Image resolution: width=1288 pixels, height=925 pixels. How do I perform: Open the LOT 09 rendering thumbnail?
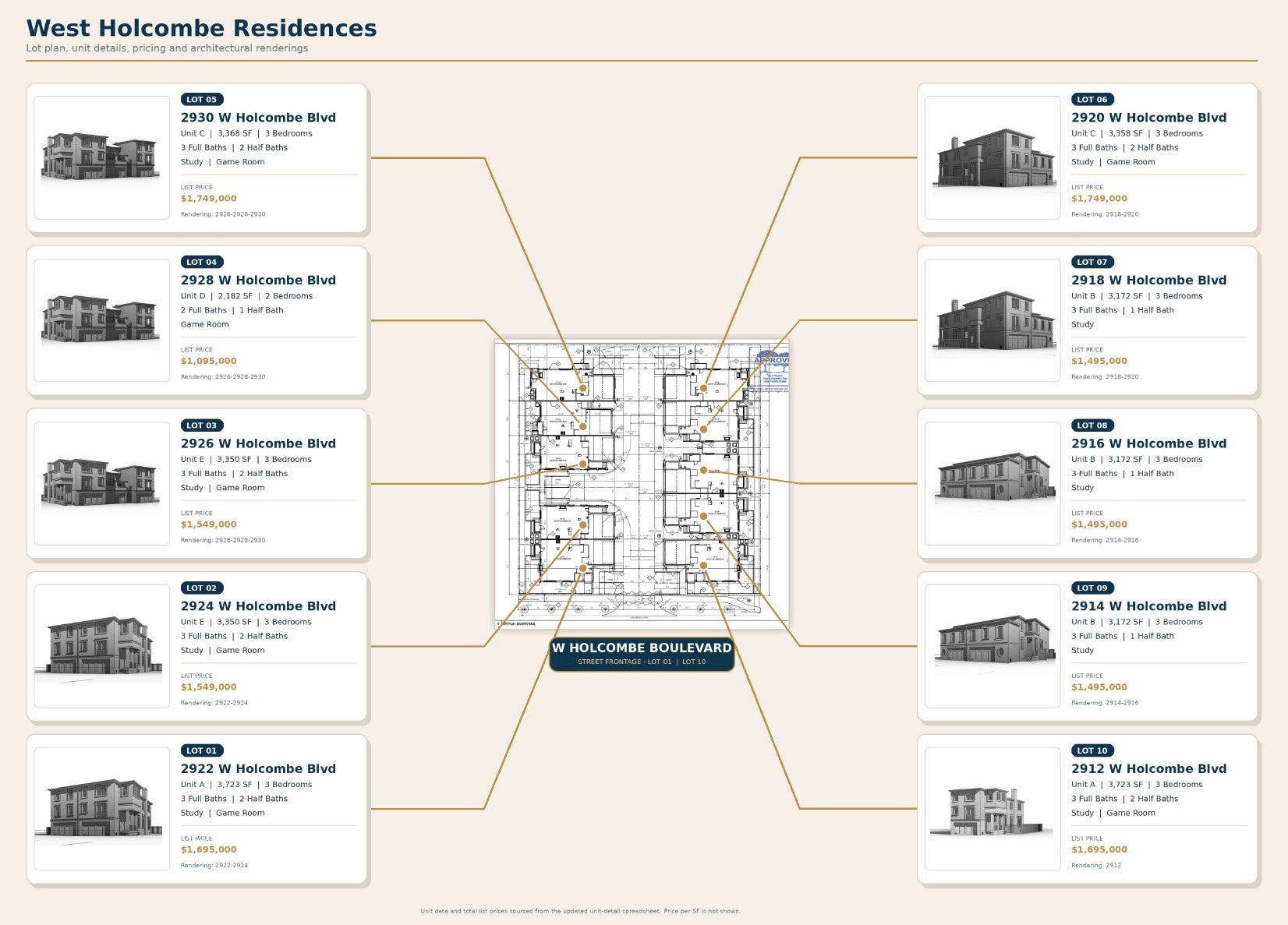coord(993,646)
